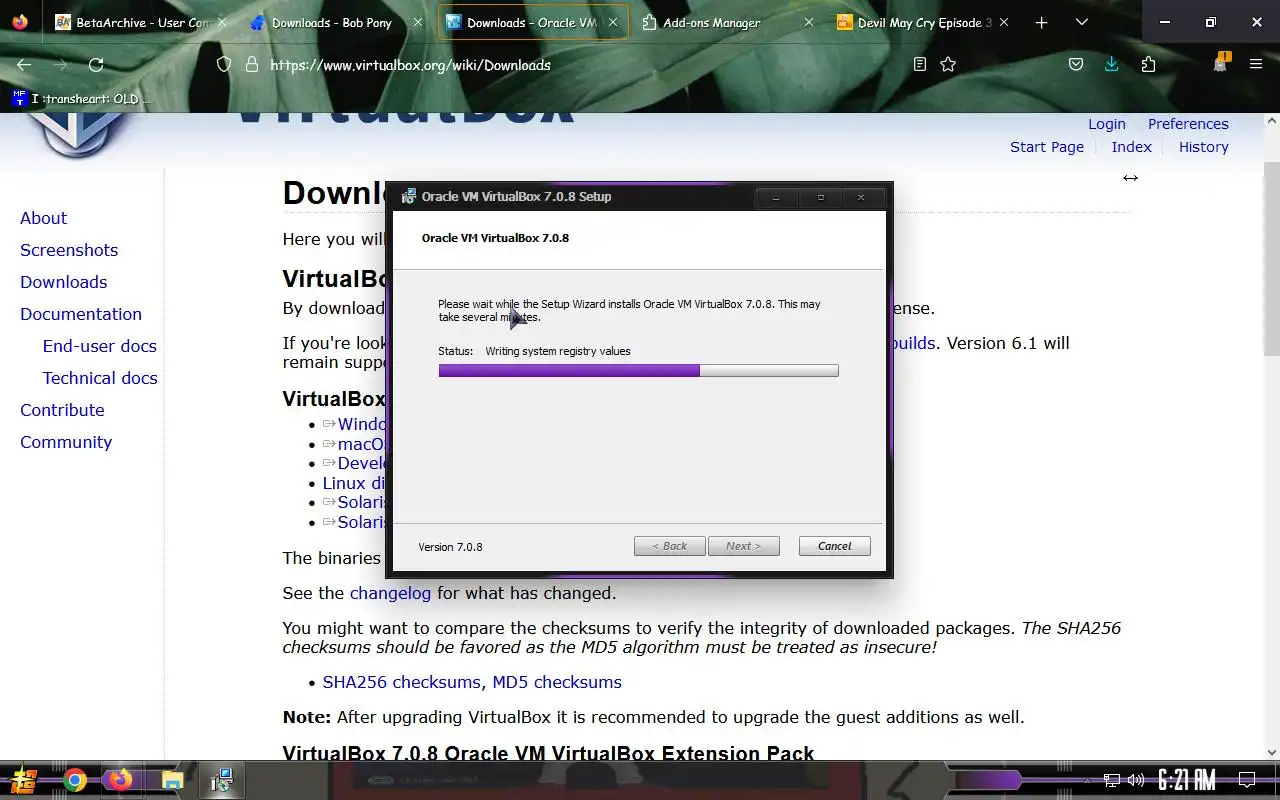
Task: Open a new tab with the plus button
Action: tap(1041, 22)
